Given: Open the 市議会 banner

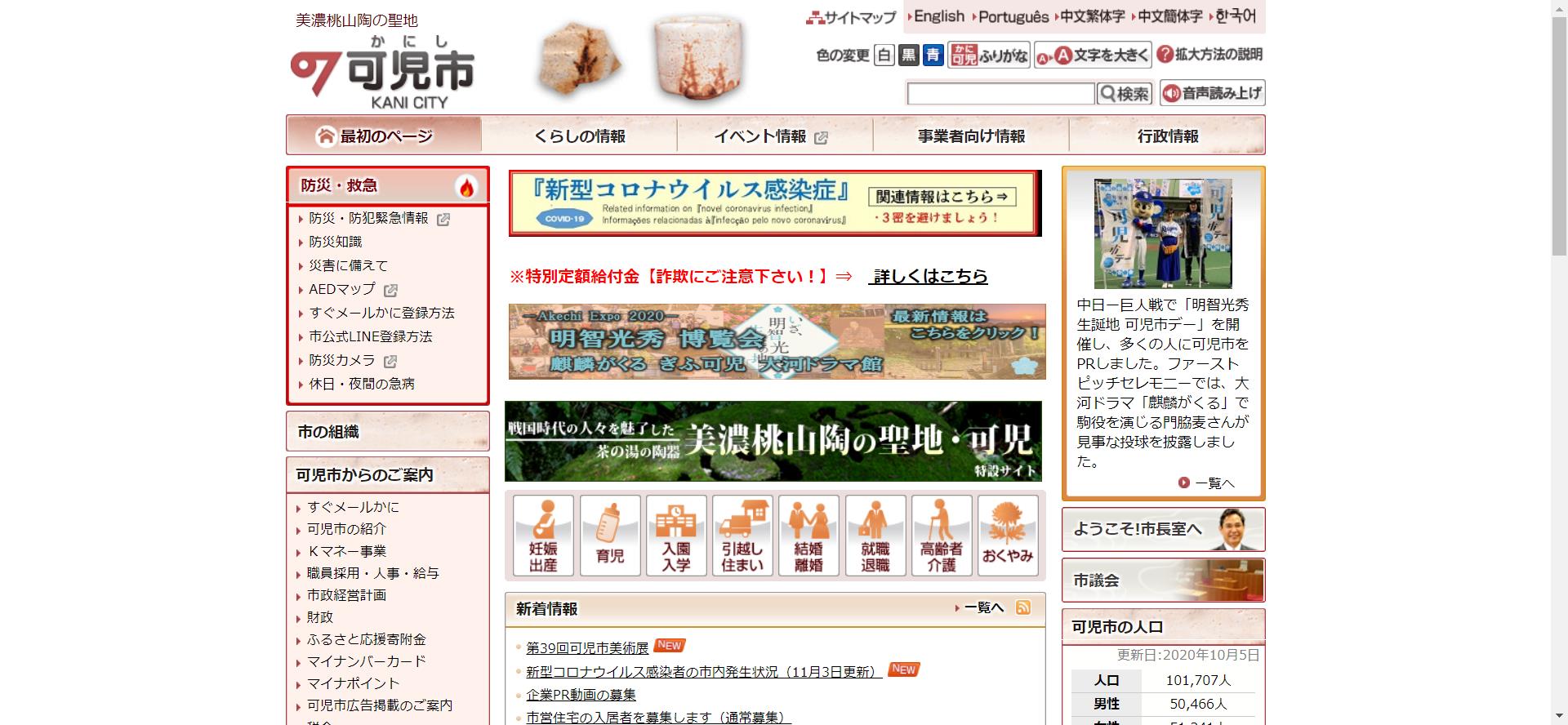Looking at the screenshot, I should tap(1163, 580).
